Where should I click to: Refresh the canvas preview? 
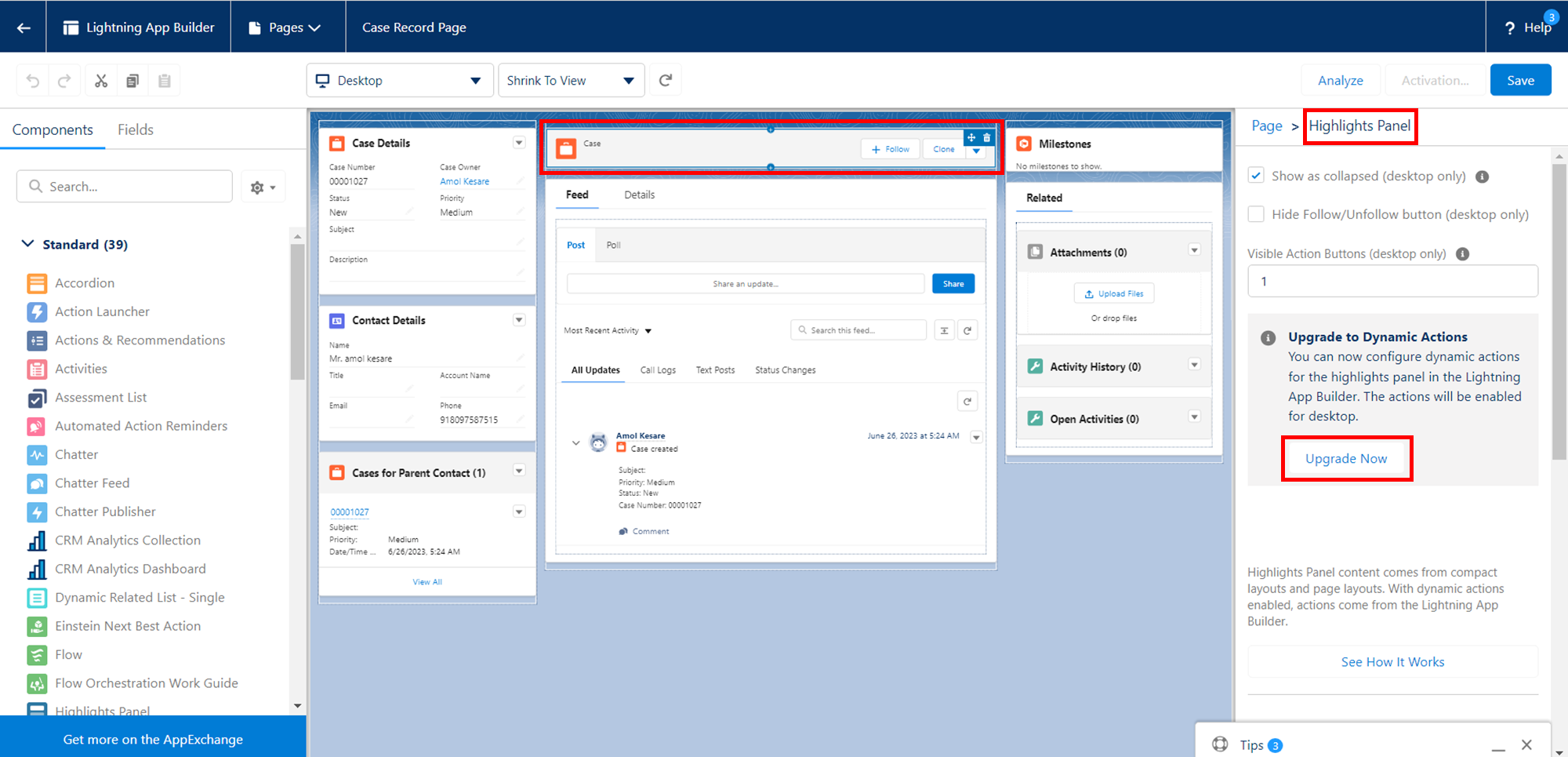[666, 80]
